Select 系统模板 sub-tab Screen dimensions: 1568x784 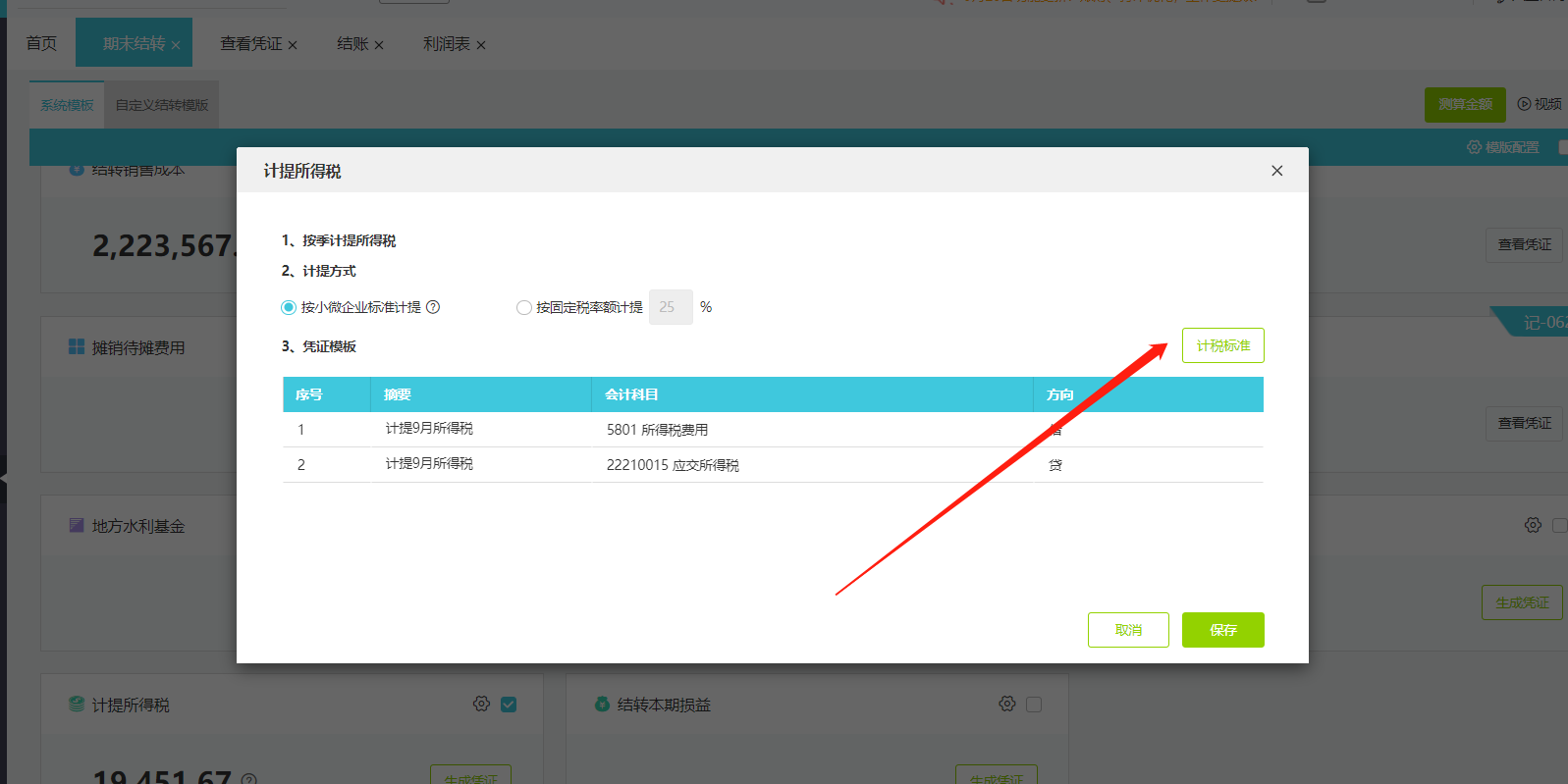click(x=67, y=105)
